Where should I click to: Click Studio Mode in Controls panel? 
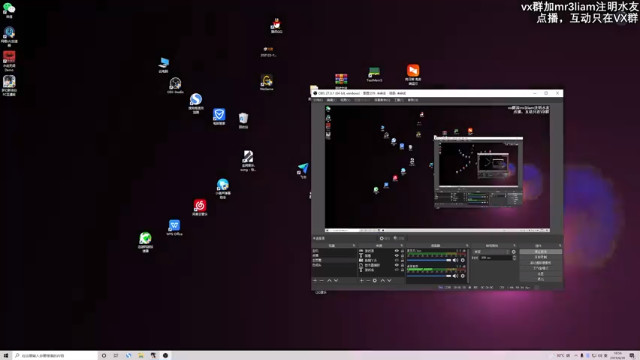tap(540, 268)
